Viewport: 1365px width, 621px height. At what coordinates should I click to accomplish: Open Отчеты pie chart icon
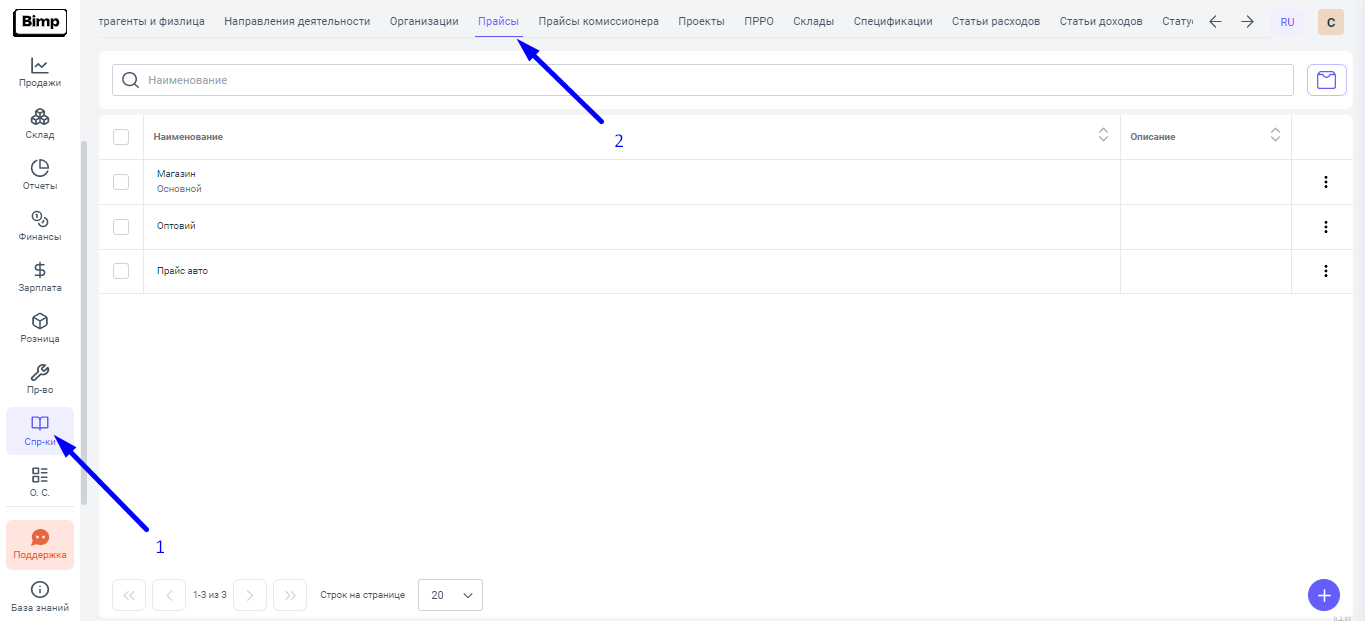[40, 175]
